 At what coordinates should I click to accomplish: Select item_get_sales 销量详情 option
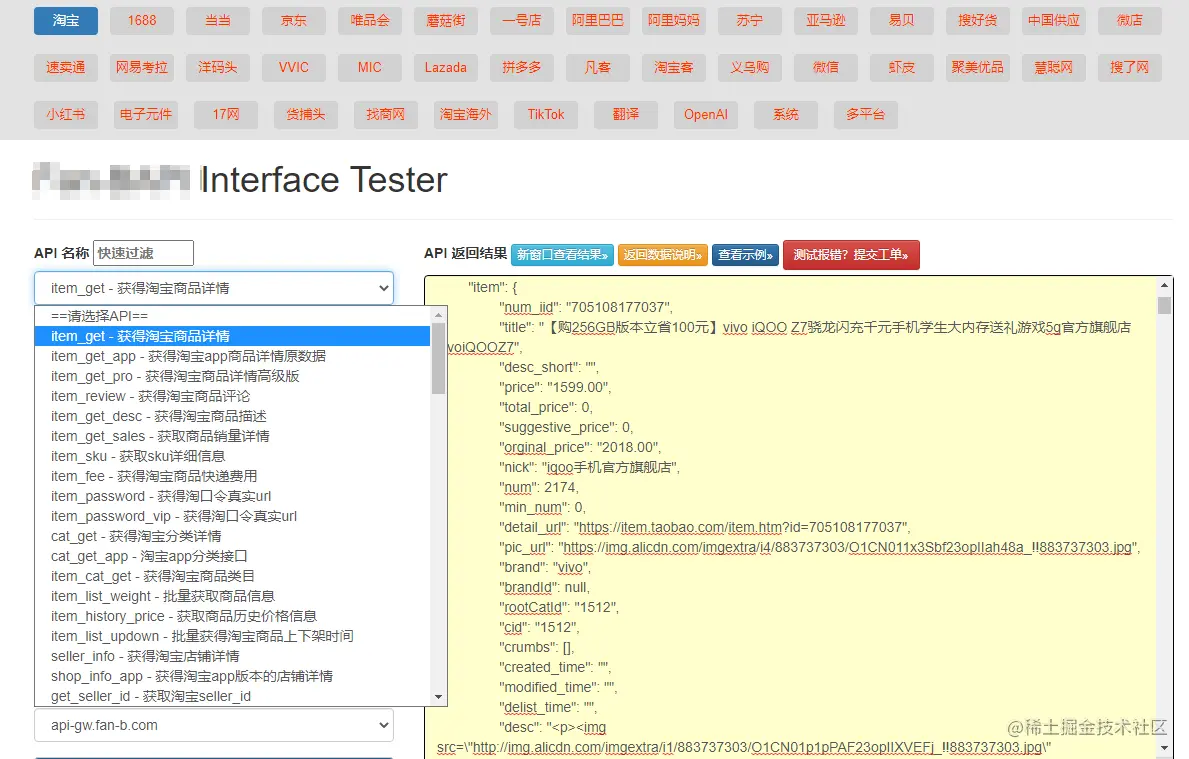click(x=232, y=436)
